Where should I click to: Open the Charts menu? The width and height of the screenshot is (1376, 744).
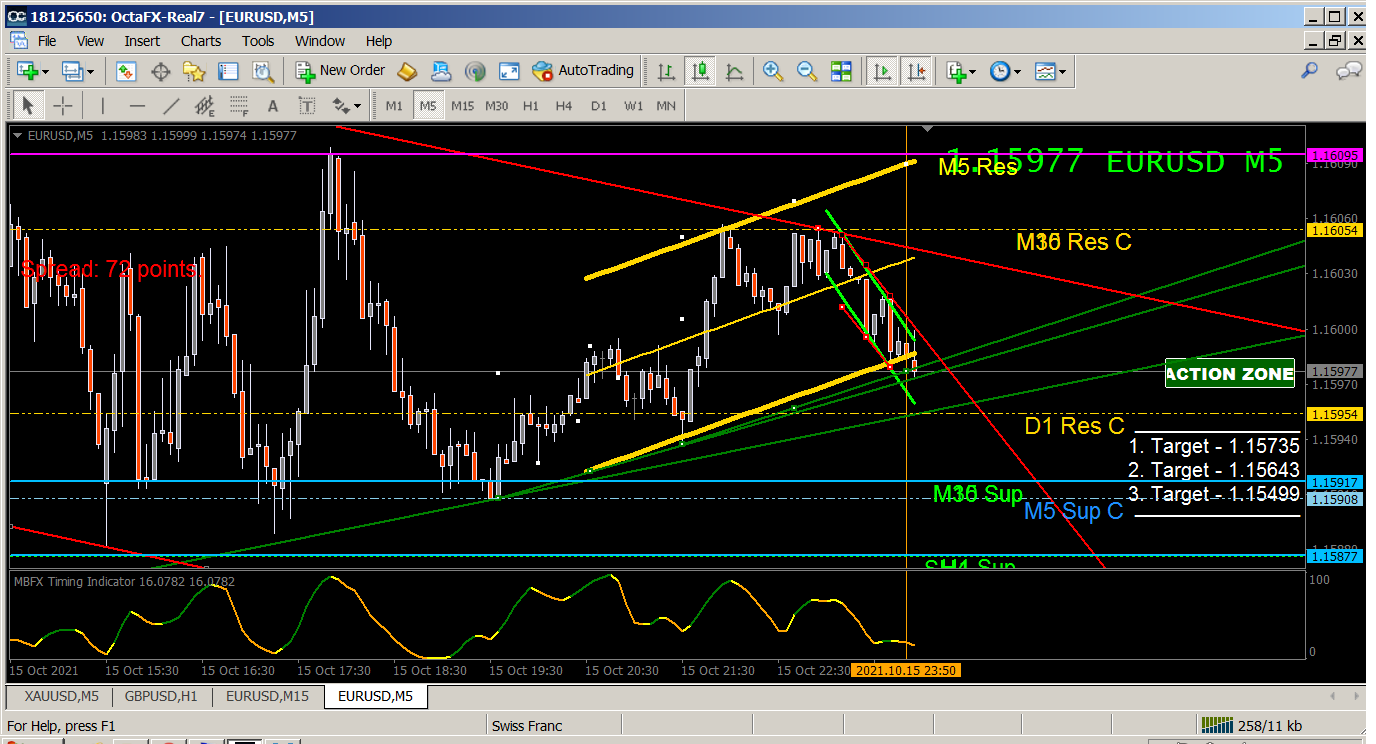pos(201,41)
